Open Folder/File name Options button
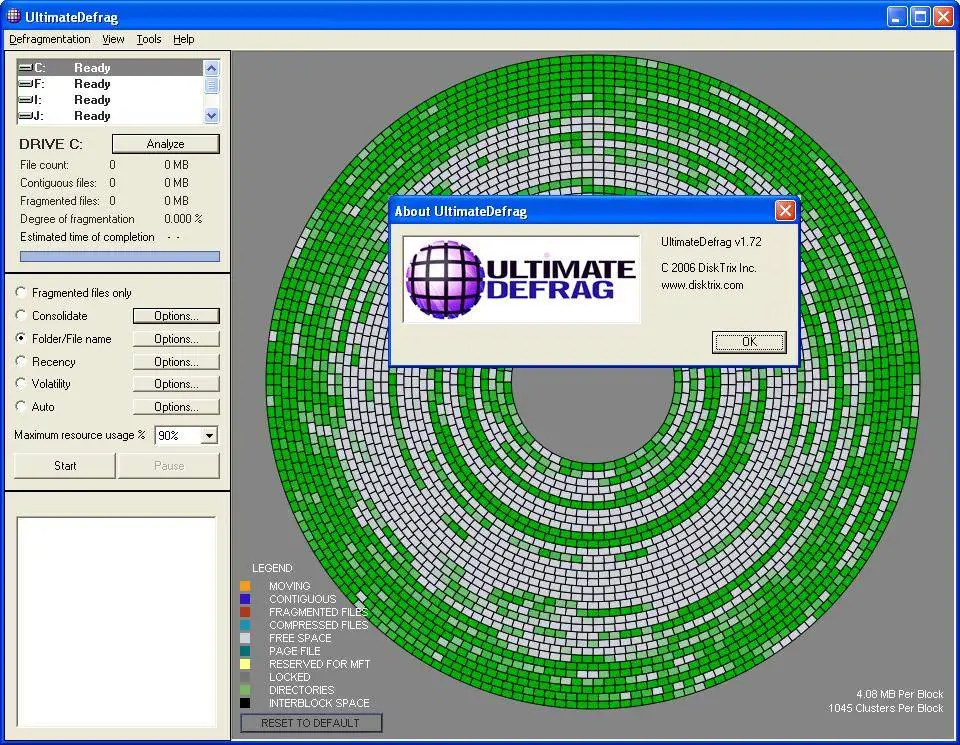This screenshot has height=745, width=960. pyautogui.click(x=176, y=339)
